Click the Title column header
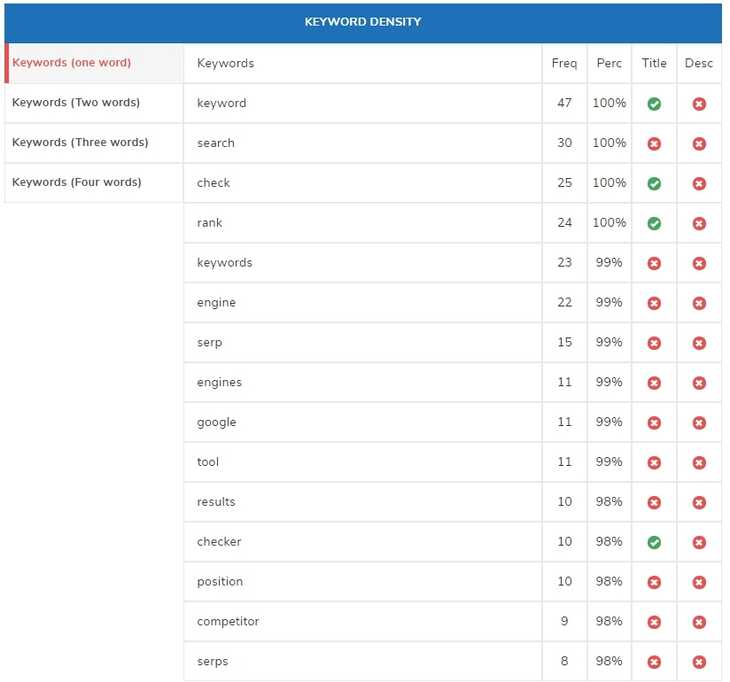730x682 pixels. pyautogui.click(x=654, y=63)
